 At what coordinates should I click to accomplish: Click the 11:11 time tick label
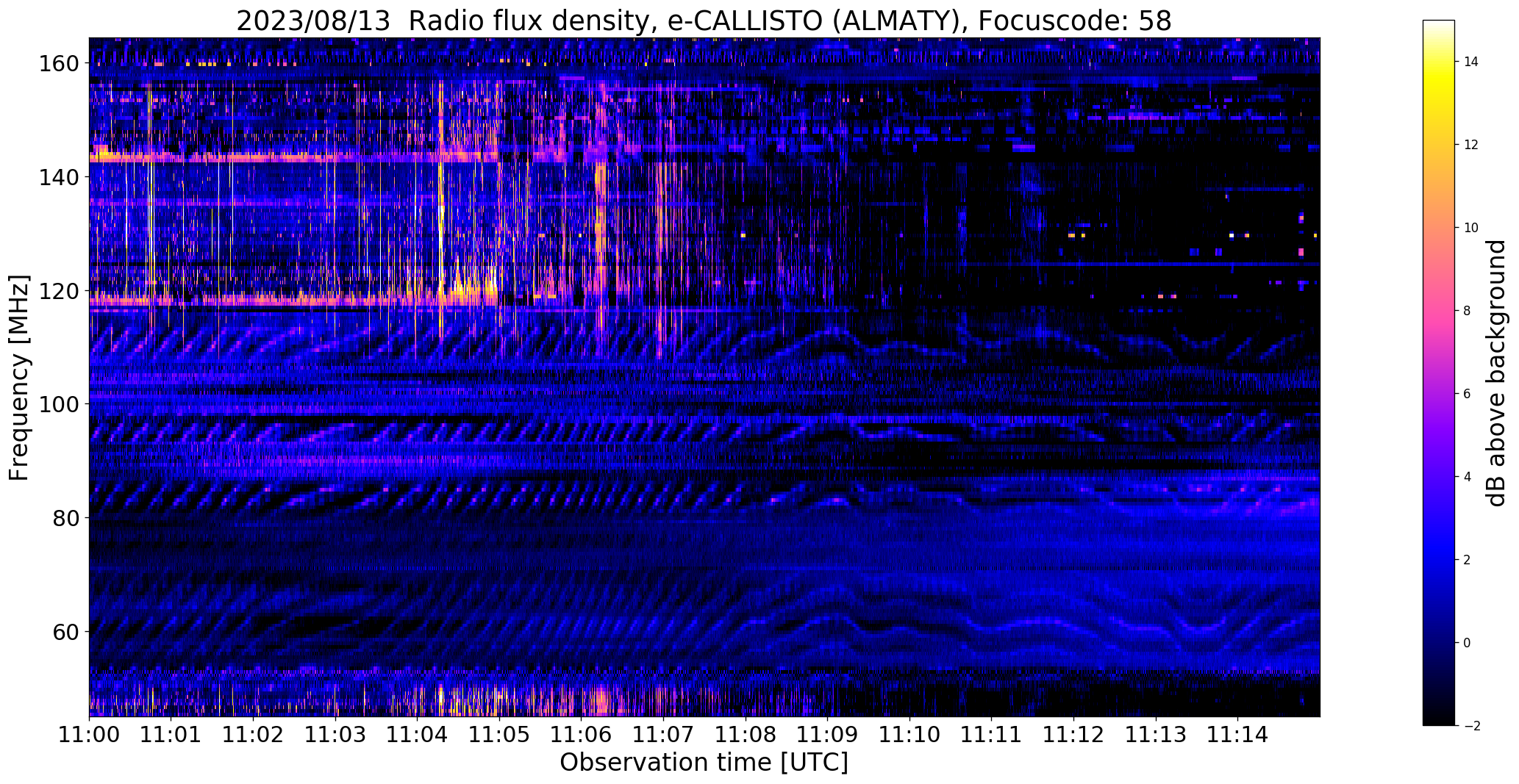click(x=991, y=733)
